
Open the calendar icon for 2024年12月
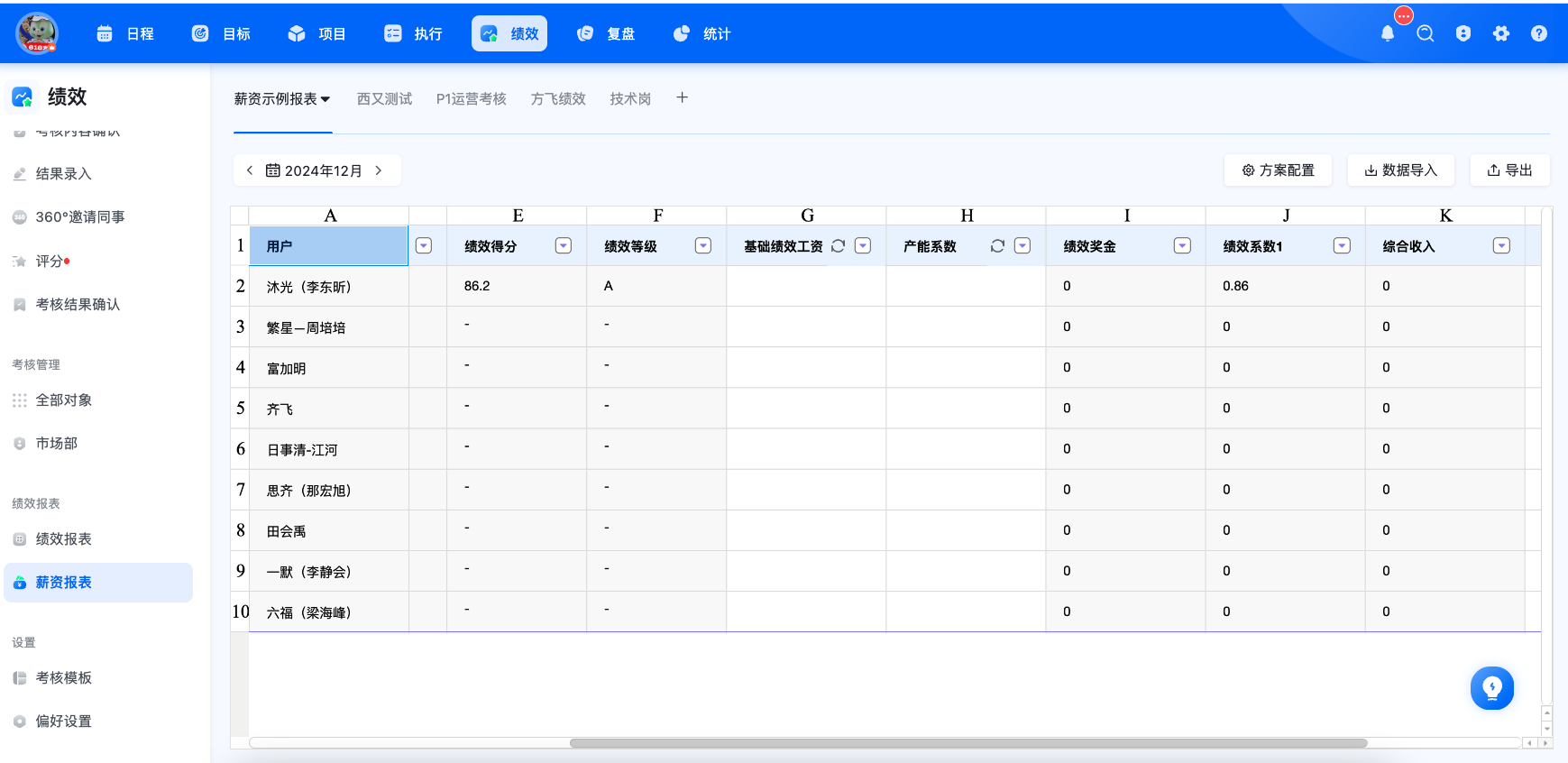[x=272, y=170]
